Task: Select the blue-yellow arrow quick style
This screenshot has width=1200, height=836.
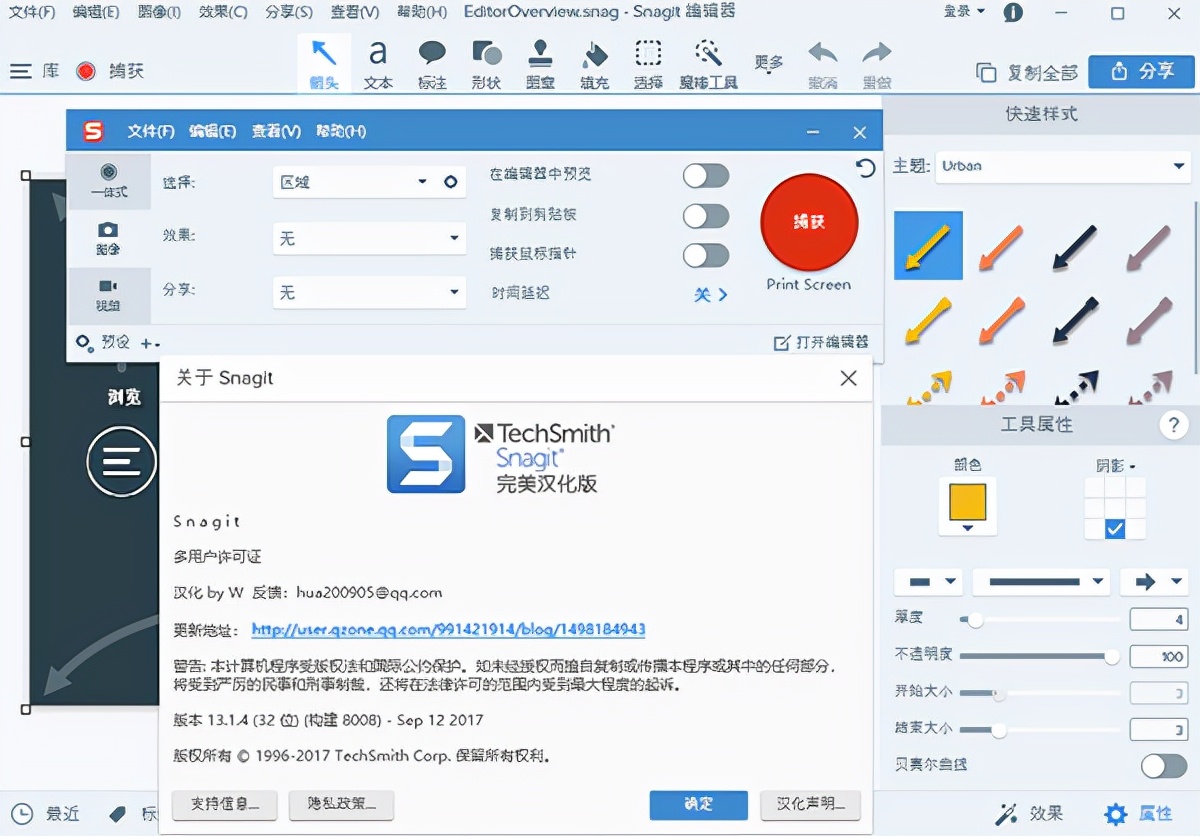Action: point(929,244)
